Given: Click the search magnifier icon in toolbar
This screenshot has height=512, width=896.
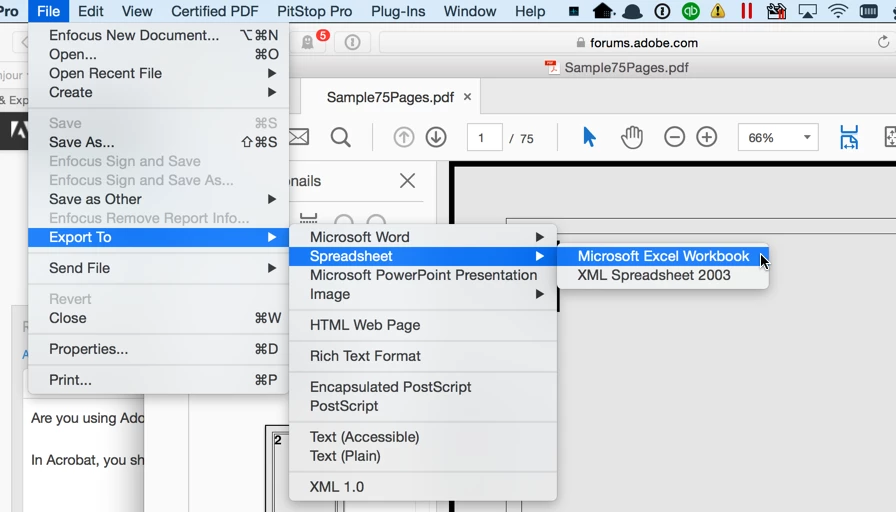Looking at the screenshot, I should pyautogui.click(x=341, y=138).
